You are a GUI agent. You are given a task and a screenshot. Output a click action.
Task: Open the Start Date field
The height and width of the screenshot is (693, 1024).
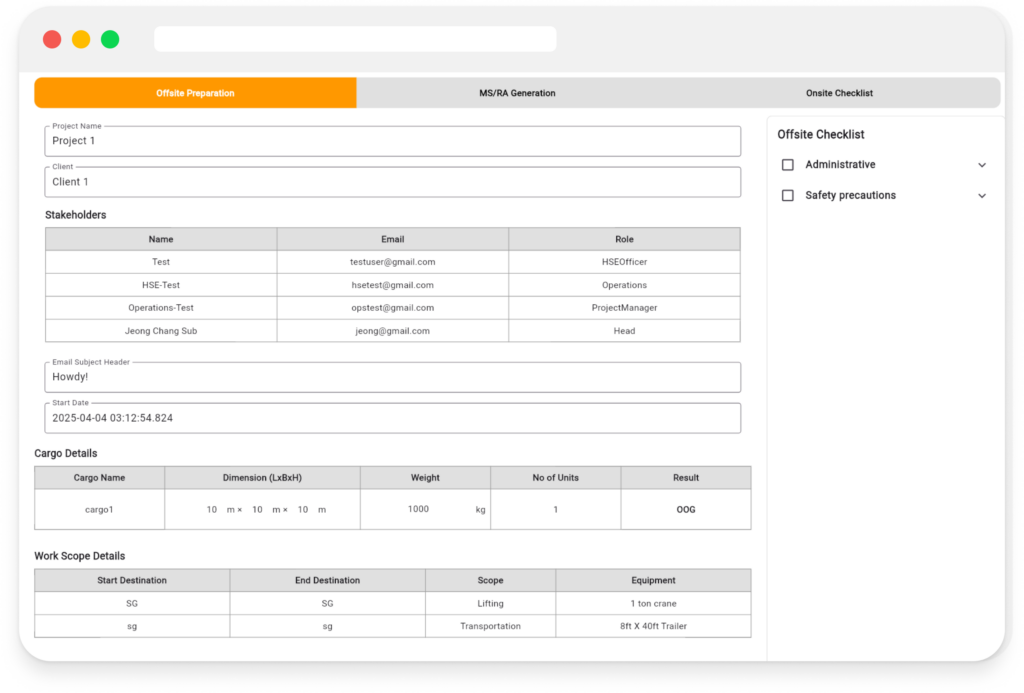tap(392, 417)
